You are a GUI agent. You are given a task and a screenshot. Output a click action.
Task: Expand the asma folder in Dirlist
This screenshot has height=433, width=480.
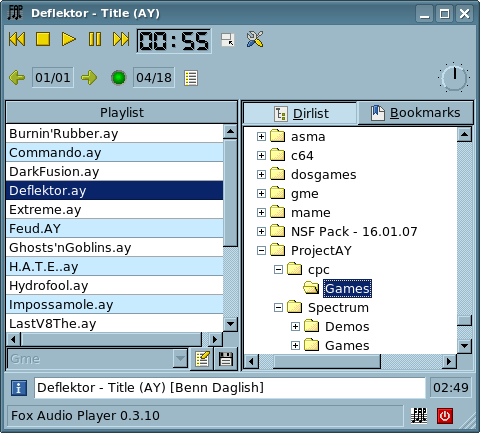pos(261,137)
